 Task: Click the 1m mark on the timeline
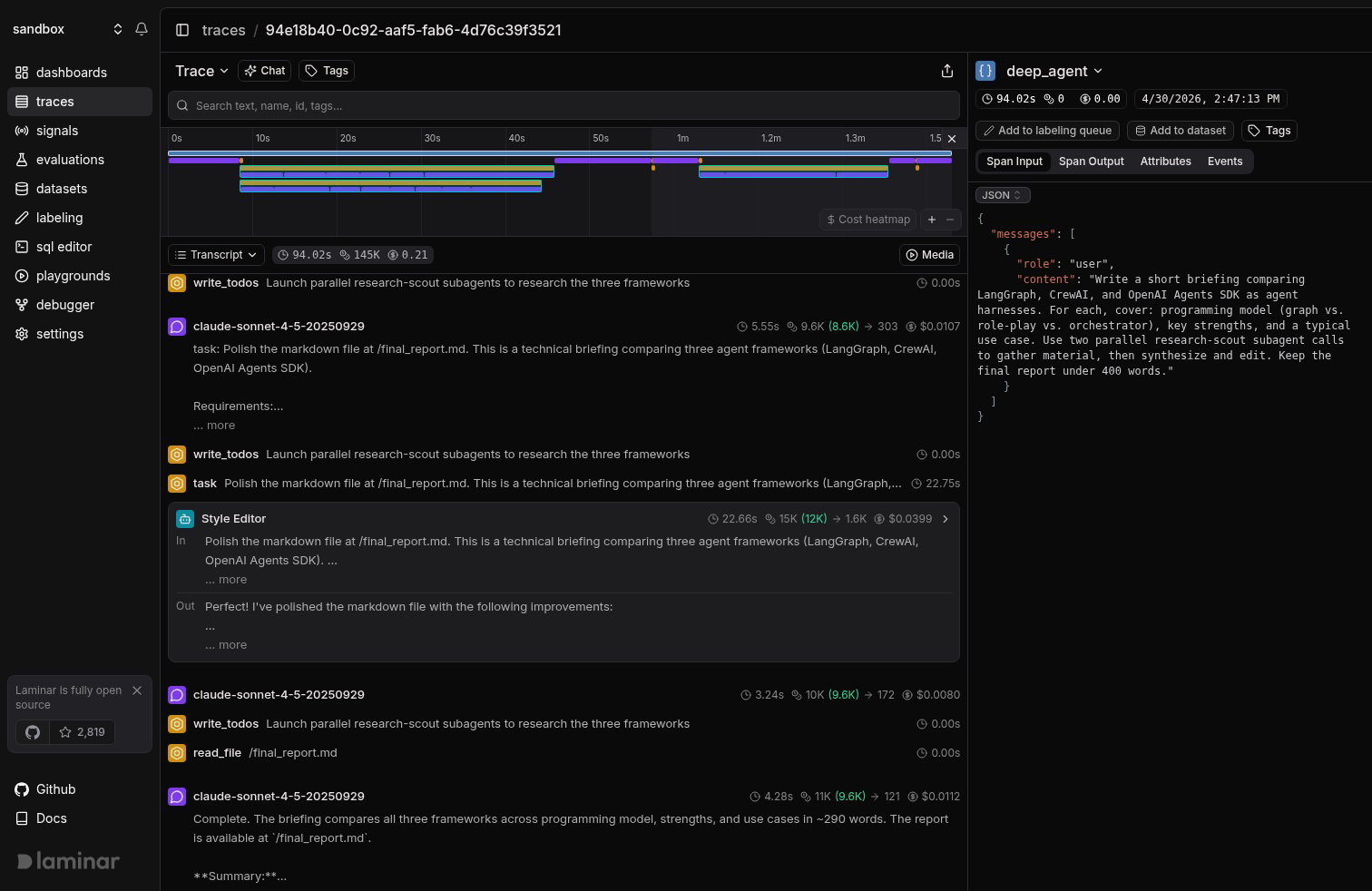point(682,138)
